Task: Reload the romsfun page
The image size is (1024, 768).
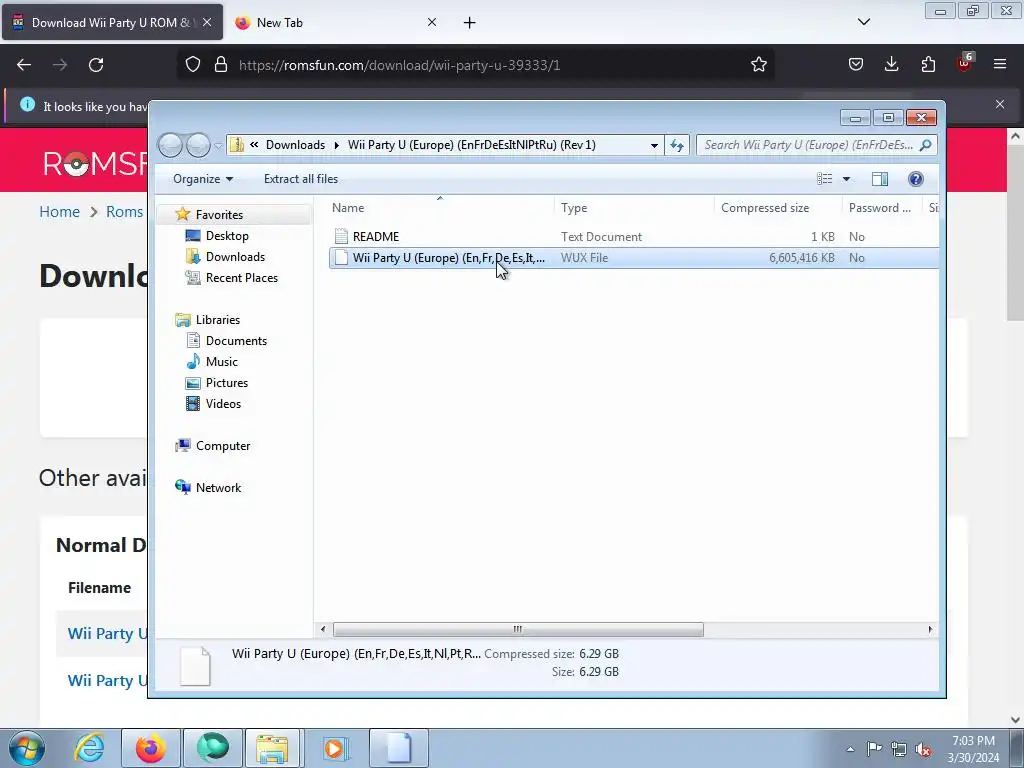Action: coord(96,65)
